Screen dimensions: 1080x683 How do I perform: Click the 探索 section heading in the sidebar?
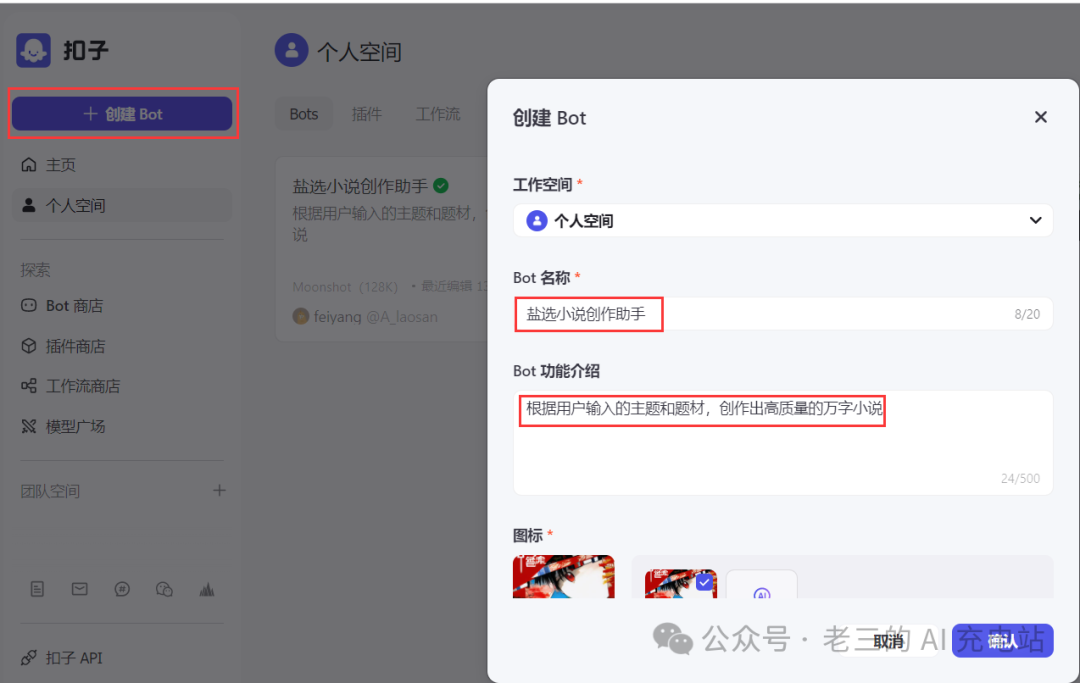click(x=35, y=269)
